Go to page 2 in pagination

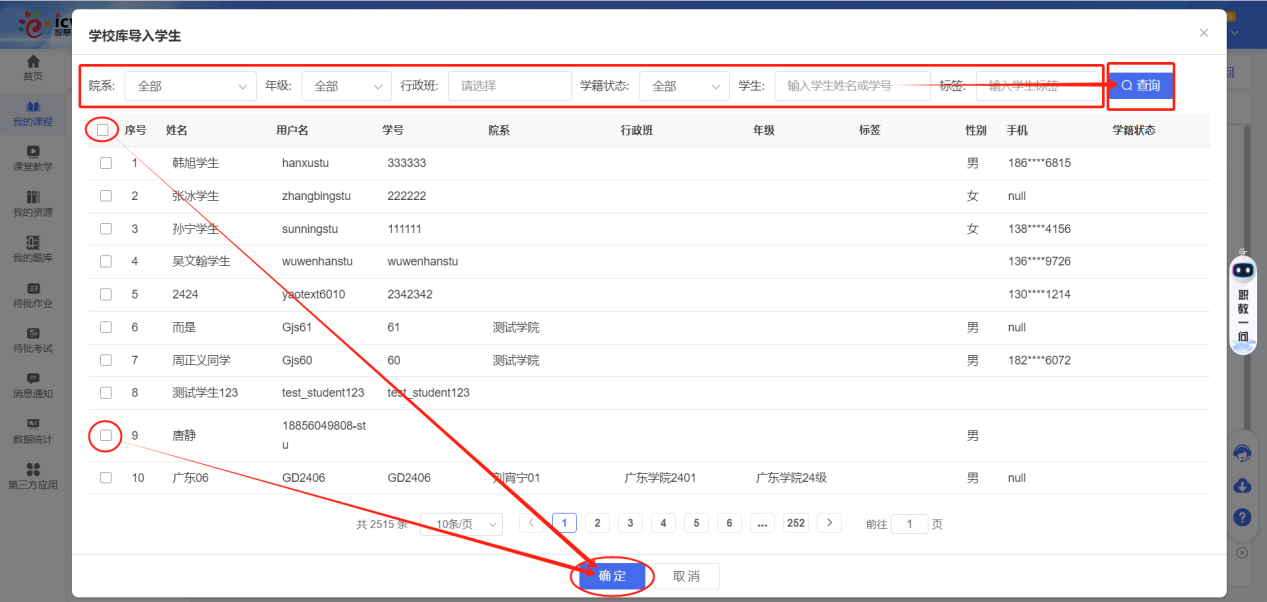click(597, 523)
